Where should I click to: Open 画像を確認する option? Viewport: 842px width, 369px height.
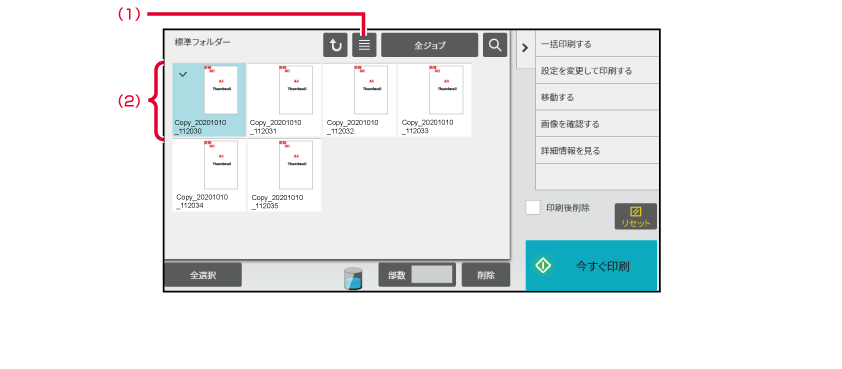point(597,124)
